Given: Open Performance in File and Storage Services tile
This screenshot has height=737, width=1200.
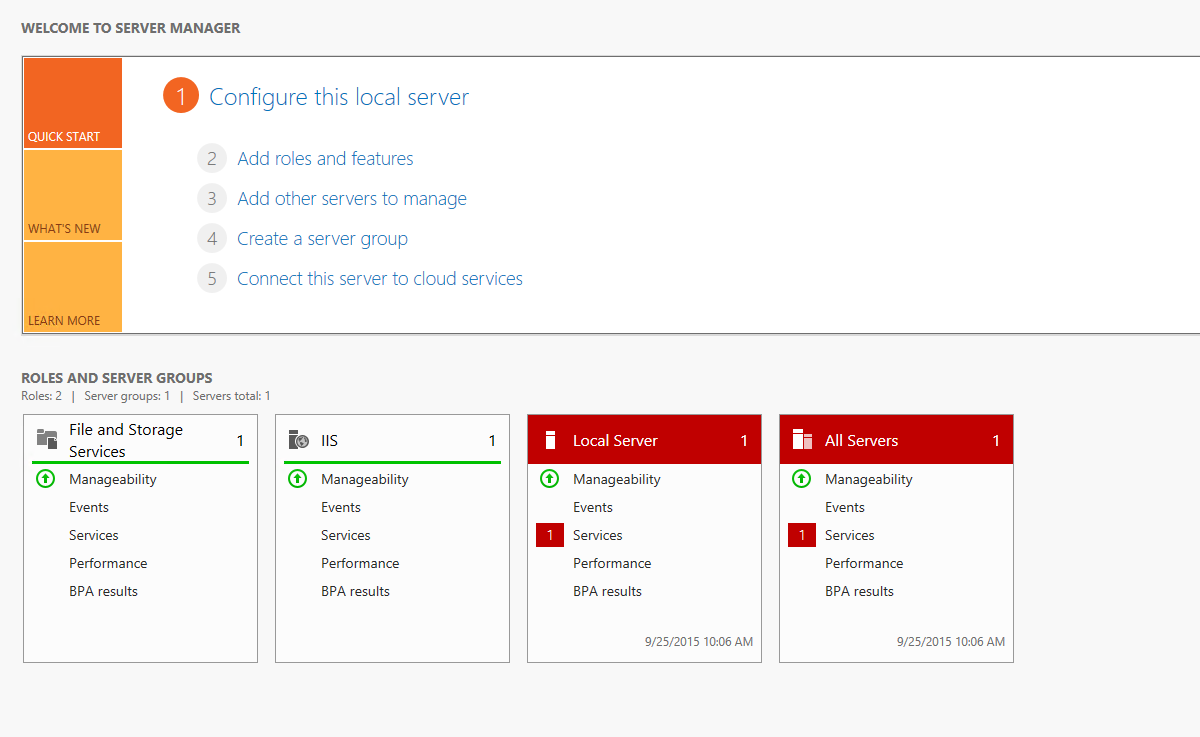Looking at the screenshot, I should [x=108, y=563].
